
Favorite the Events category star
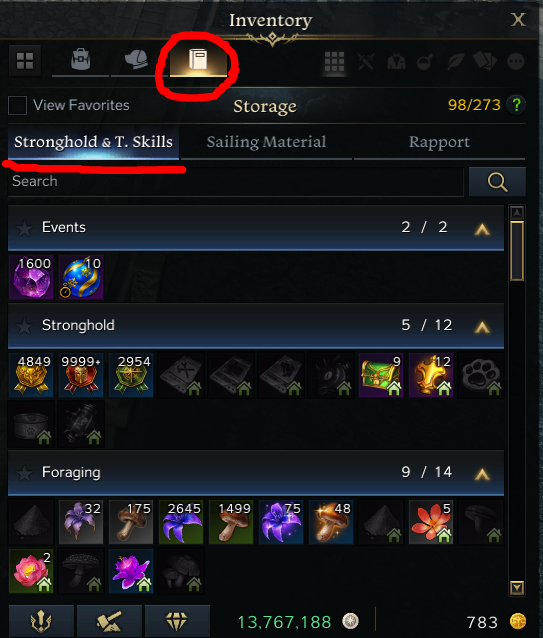pyautogui.click(x=24, y=228)
